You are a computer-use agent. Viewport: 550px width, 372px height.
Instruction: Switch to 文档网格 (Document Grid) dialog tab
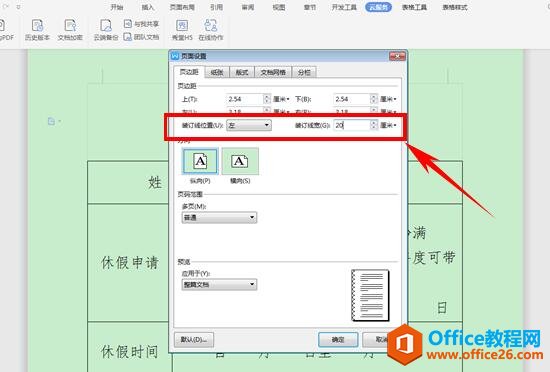pyautogui.click(x=273, y=72)
